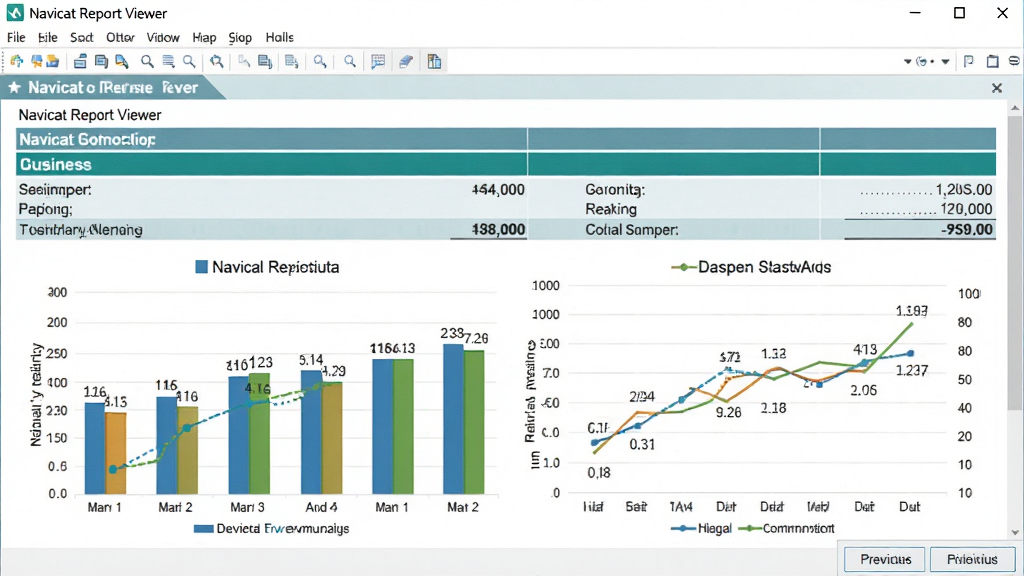Click the Navicat Gomoclior header row
Viewport: 1024px width, 576px height.
click(506, 139)
